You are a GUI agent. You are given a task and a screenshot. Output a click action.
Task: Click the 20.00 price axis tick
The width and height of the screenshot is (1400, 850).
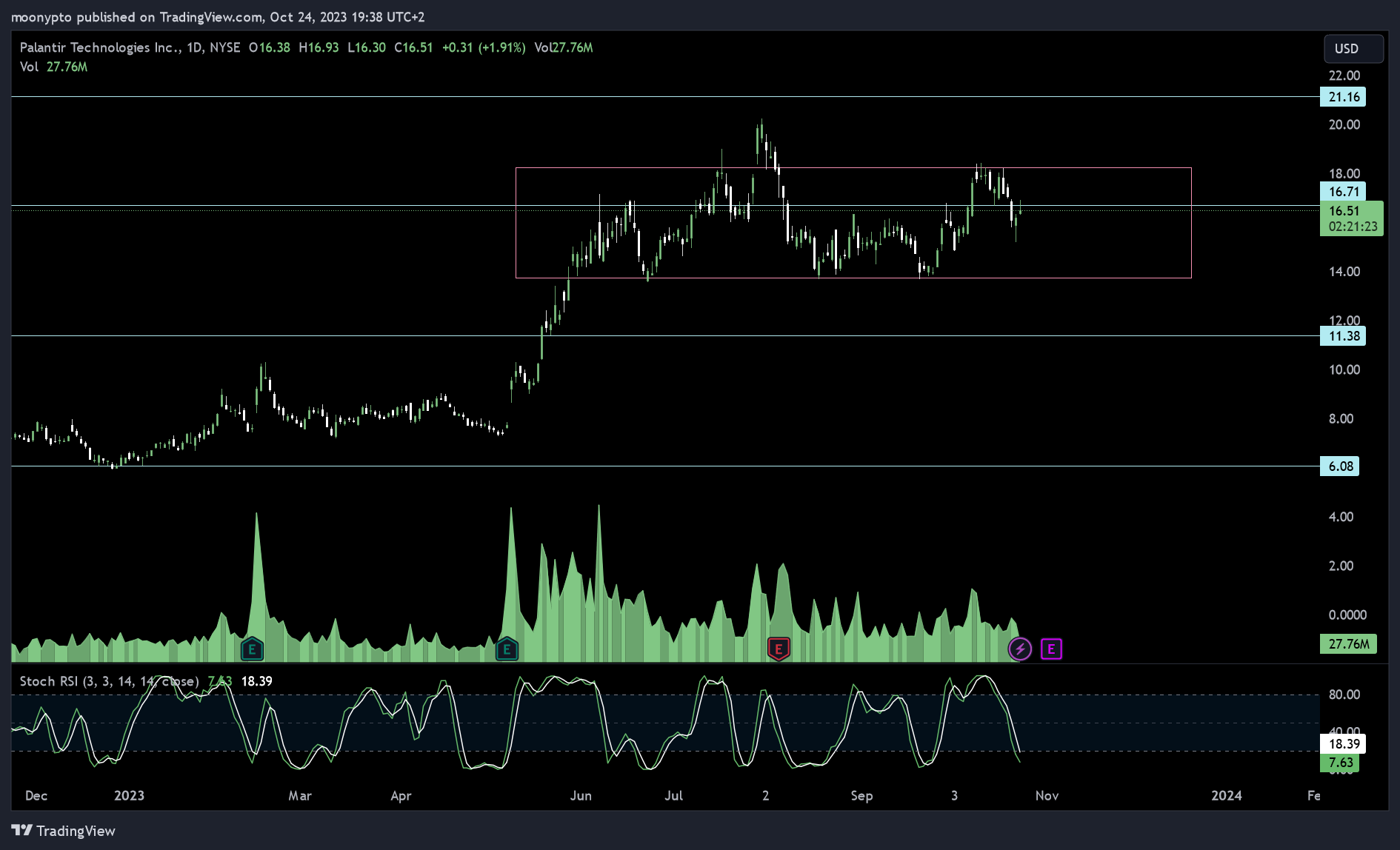coord(1344,124)
